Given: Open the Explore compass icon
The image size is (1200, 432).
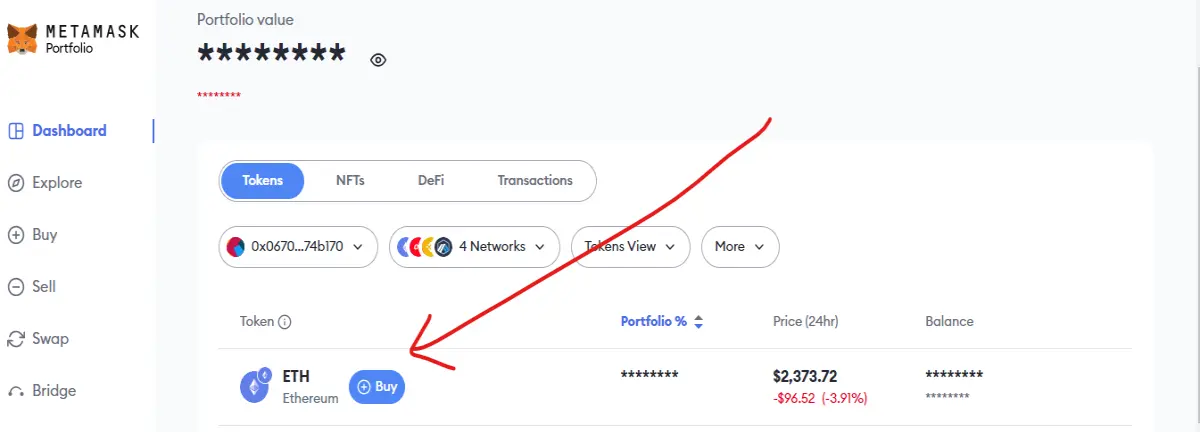Looking at the screenshot, I should click(16, 183).
